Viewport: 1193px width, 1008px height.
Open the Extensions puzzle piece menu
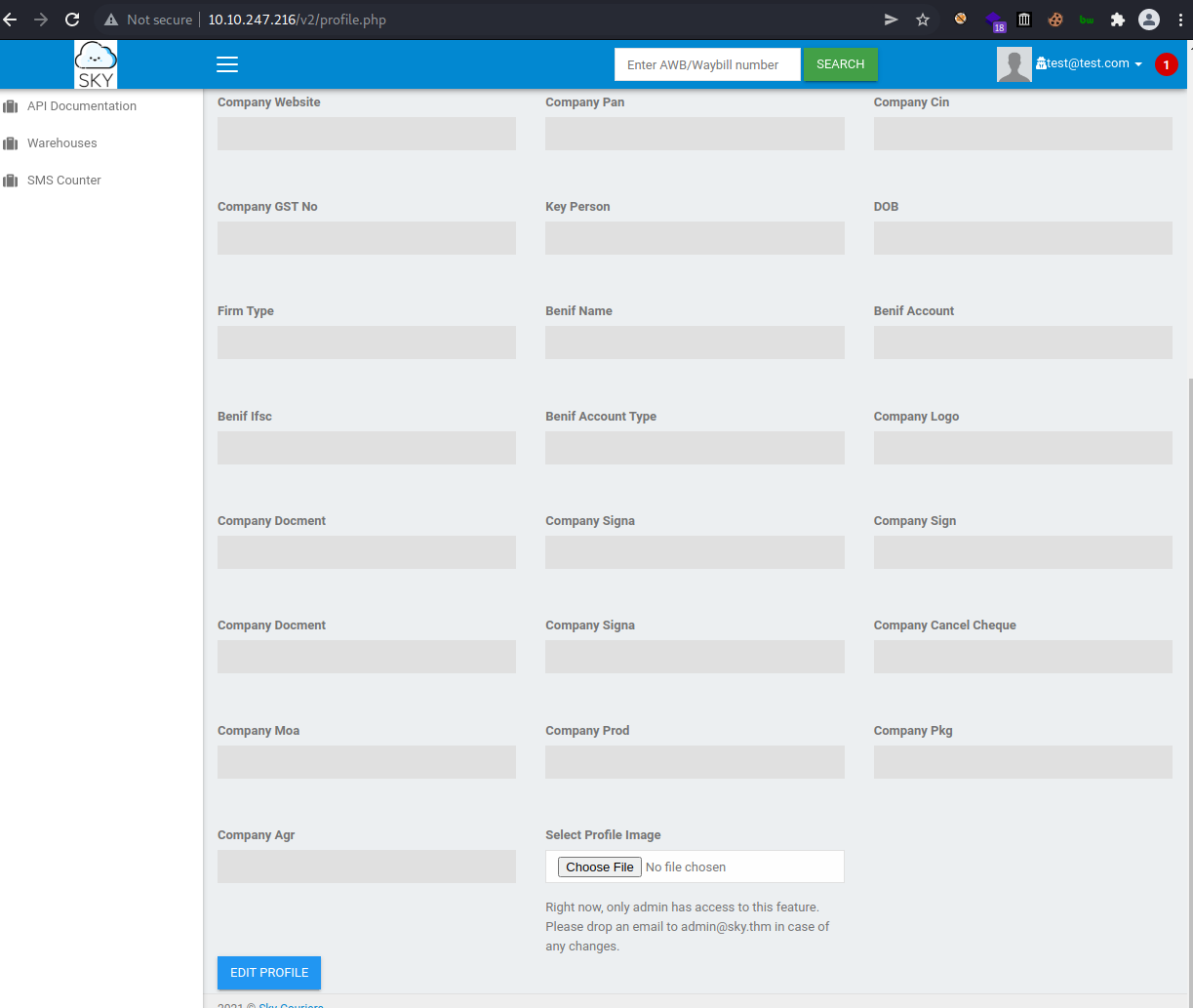tap(1118, 20)
